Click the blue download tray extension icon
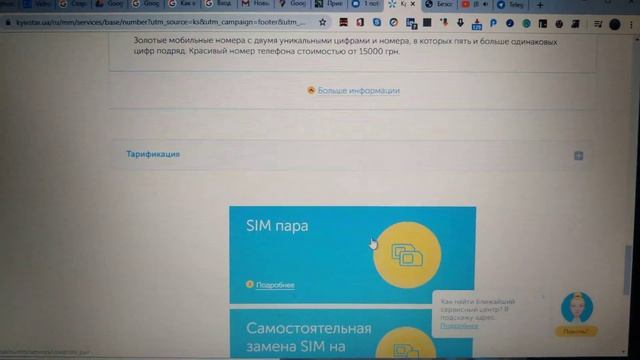This screenshot has width=640, height=360. [x=476, y=24]
